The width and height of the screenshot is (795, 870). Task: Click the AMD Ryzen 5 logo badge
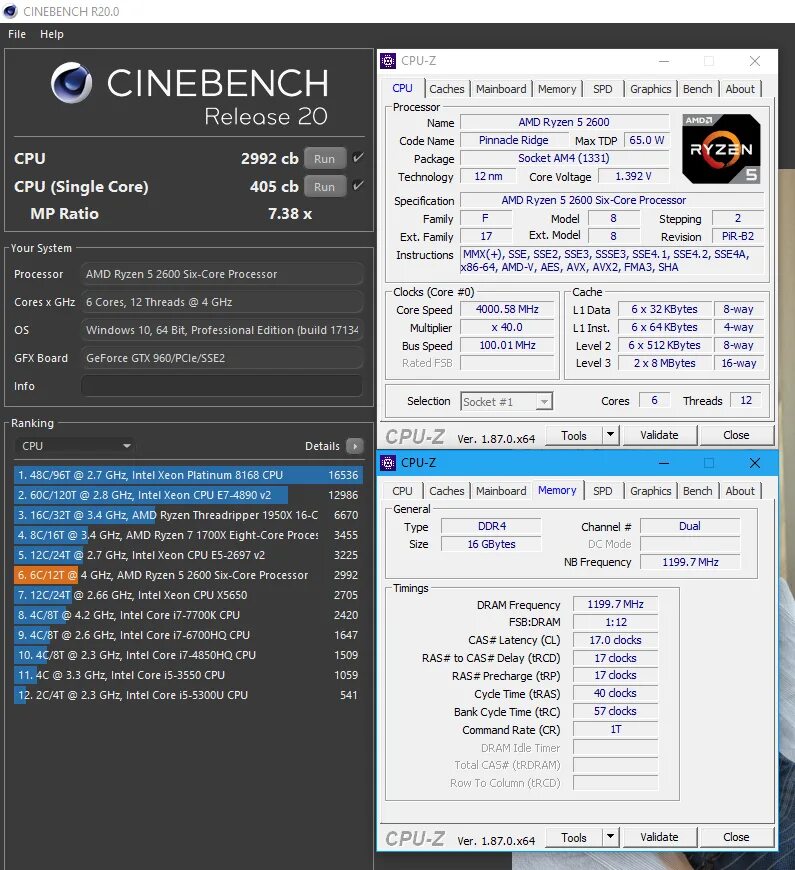[x=721, y=149]
